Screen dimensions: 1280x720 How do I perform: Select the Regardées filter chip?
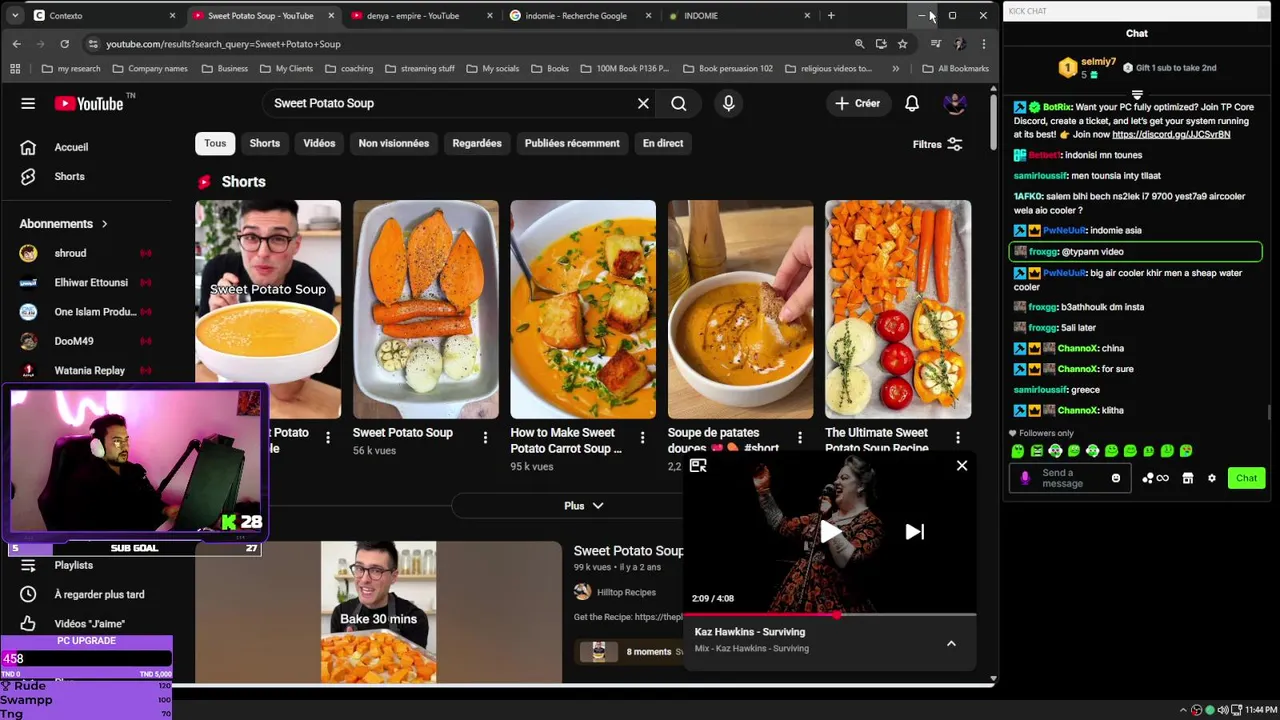[x=477, y=143]
